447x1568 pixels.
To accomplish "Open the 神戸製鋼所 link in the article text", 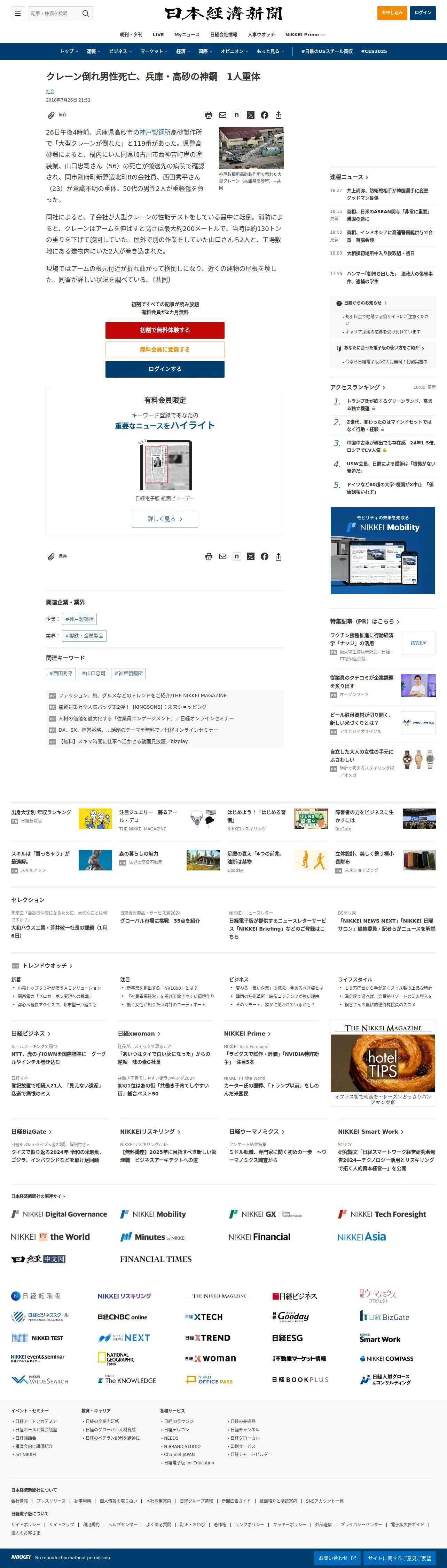I will [x=155, y=132].
